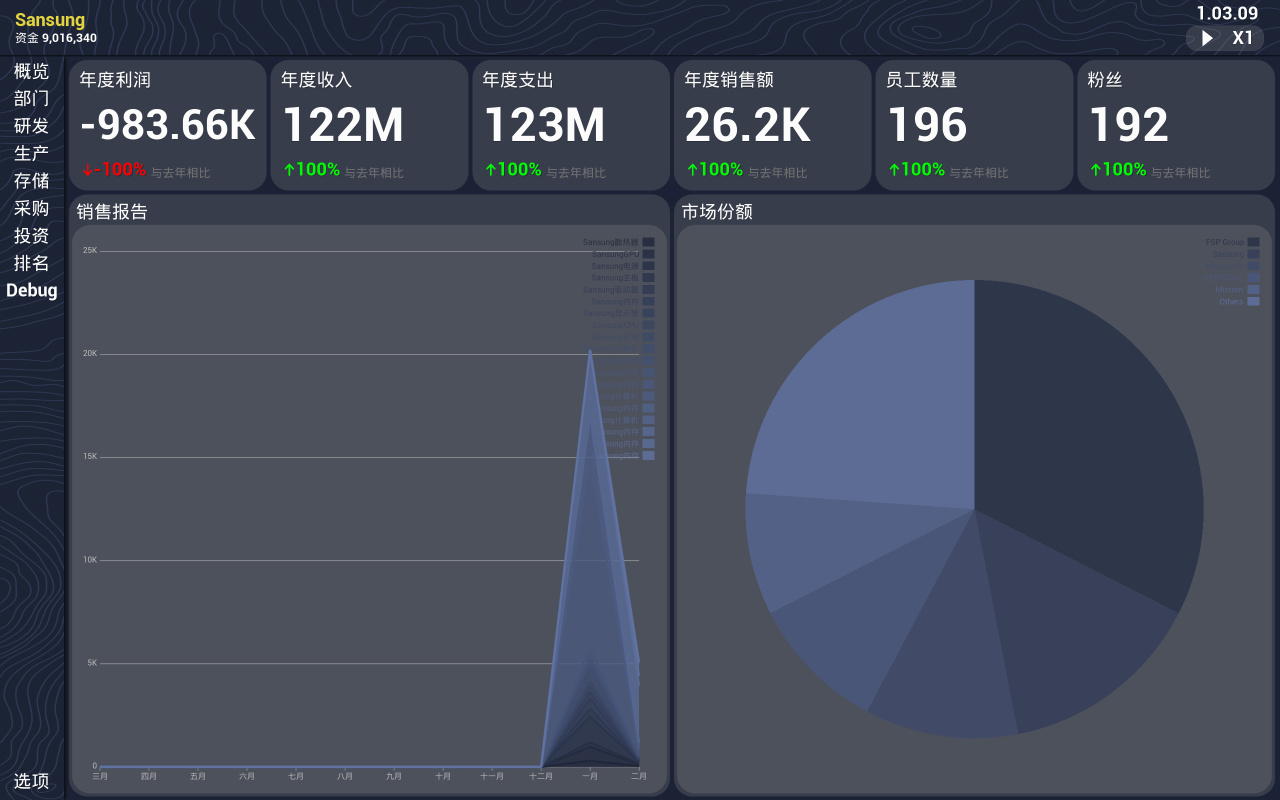
Task: Click the green up arrow in 年度支出 card
Action: [490, 170]
